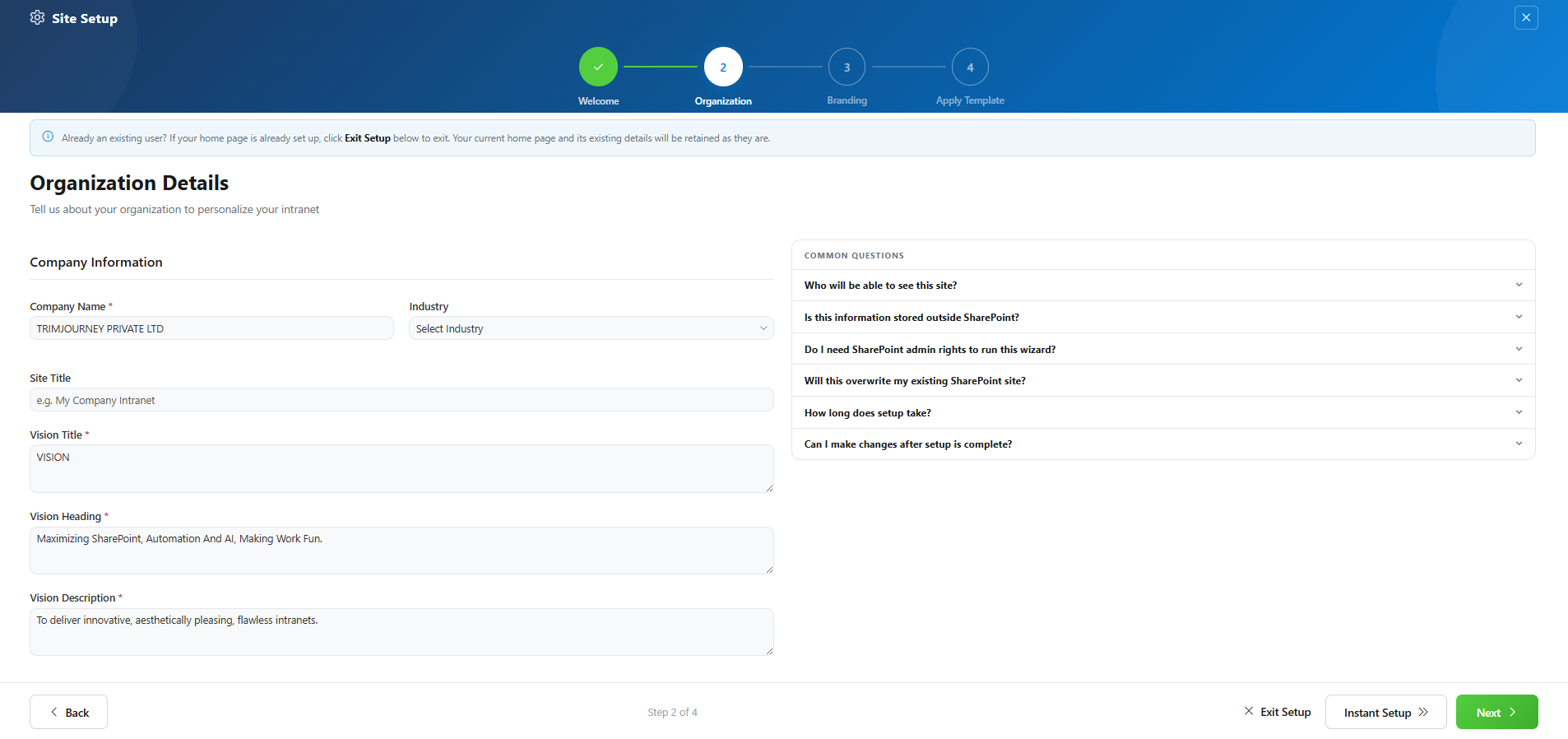The width and height of the screenshot is (1568, 739).
Task: Click the bold 'Exit Setup' text in banner
Action: [367, 138]
